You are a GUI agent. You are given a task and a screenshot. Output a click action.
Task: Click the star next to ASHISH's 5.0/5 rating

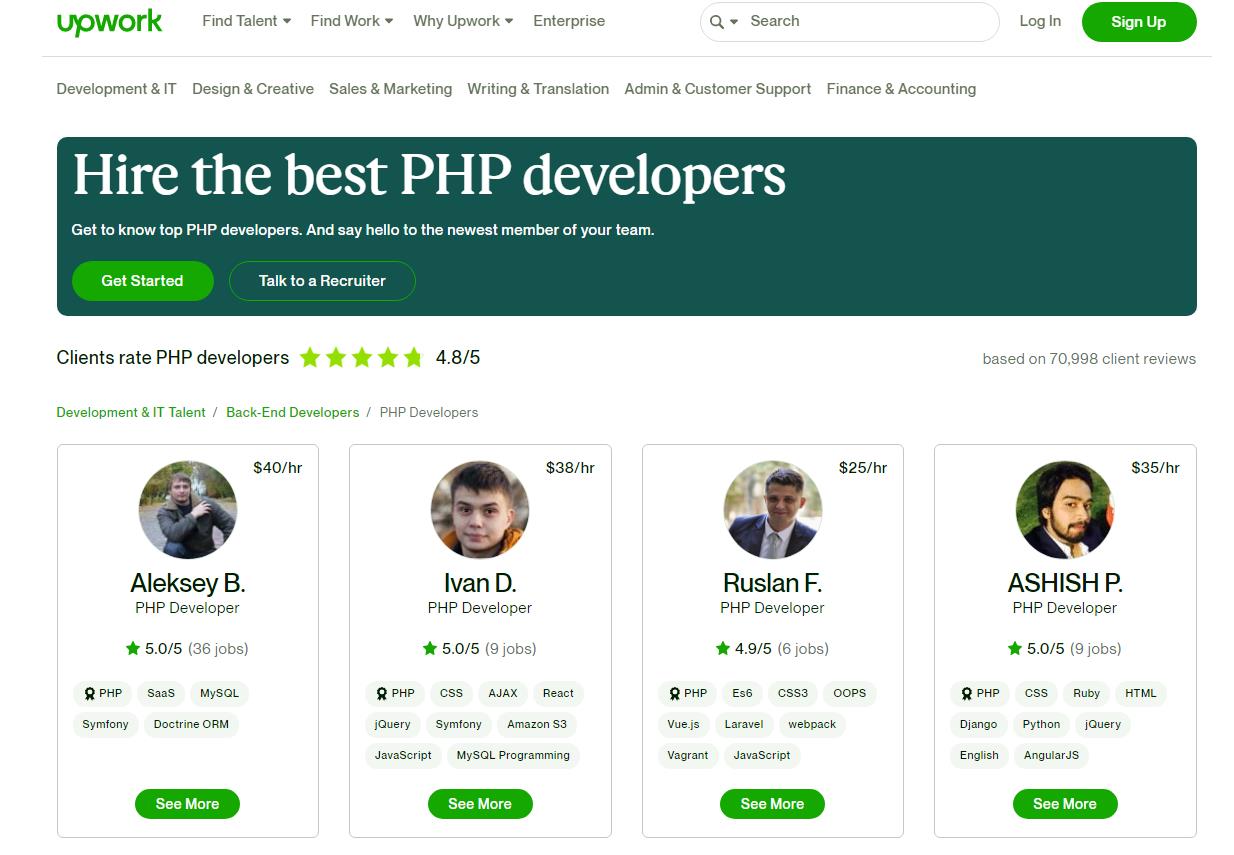(1015, 648)
